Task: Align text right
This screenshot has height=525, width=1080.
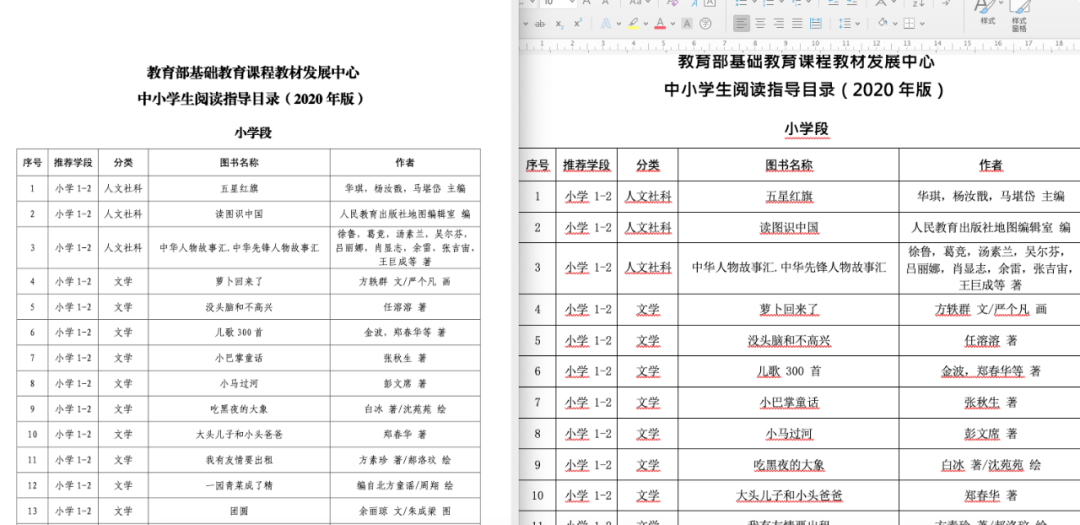Action: (x=778, y=23)
